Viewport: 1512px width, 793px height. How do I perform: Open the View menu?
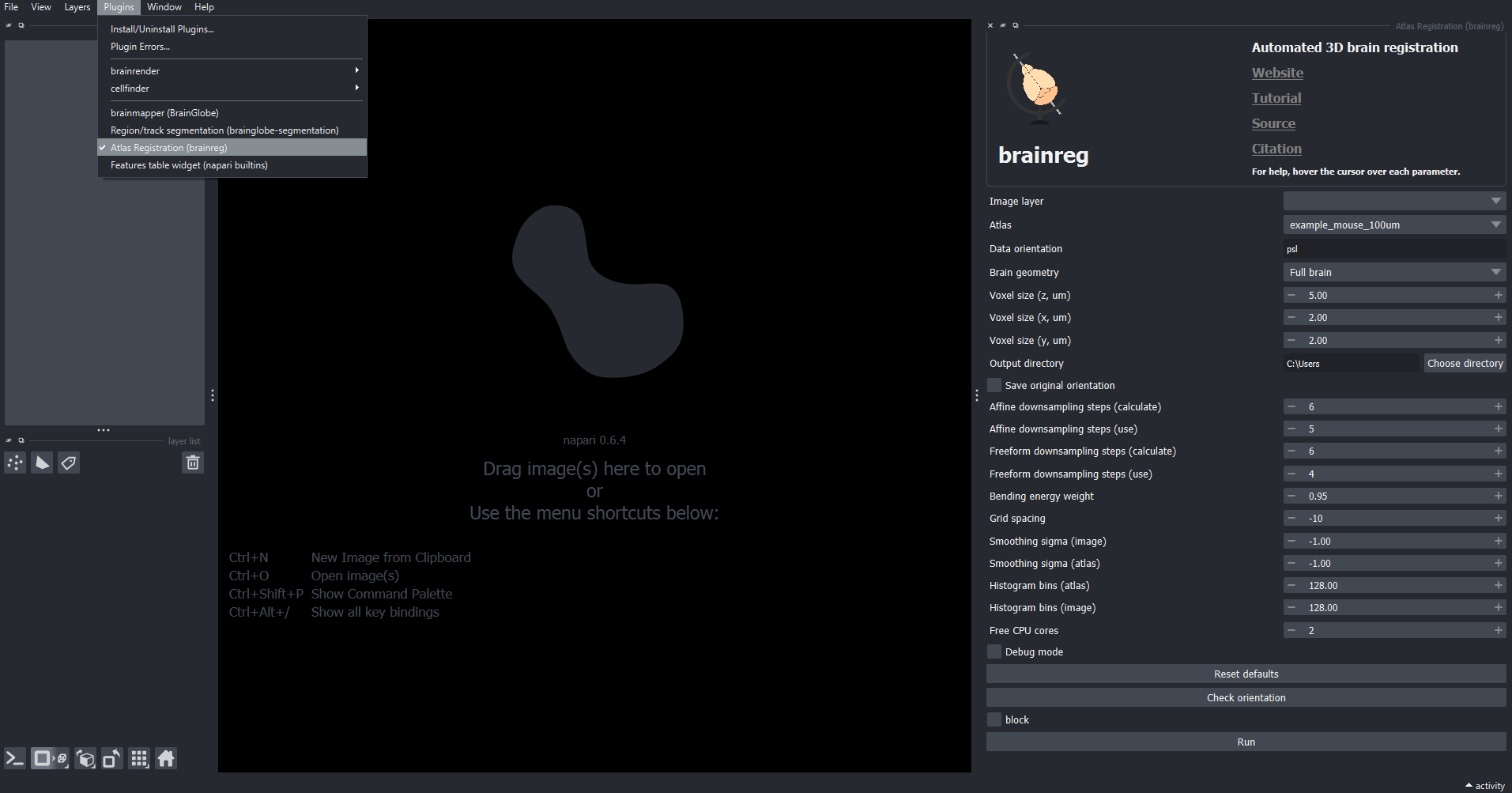click(41, 7)
